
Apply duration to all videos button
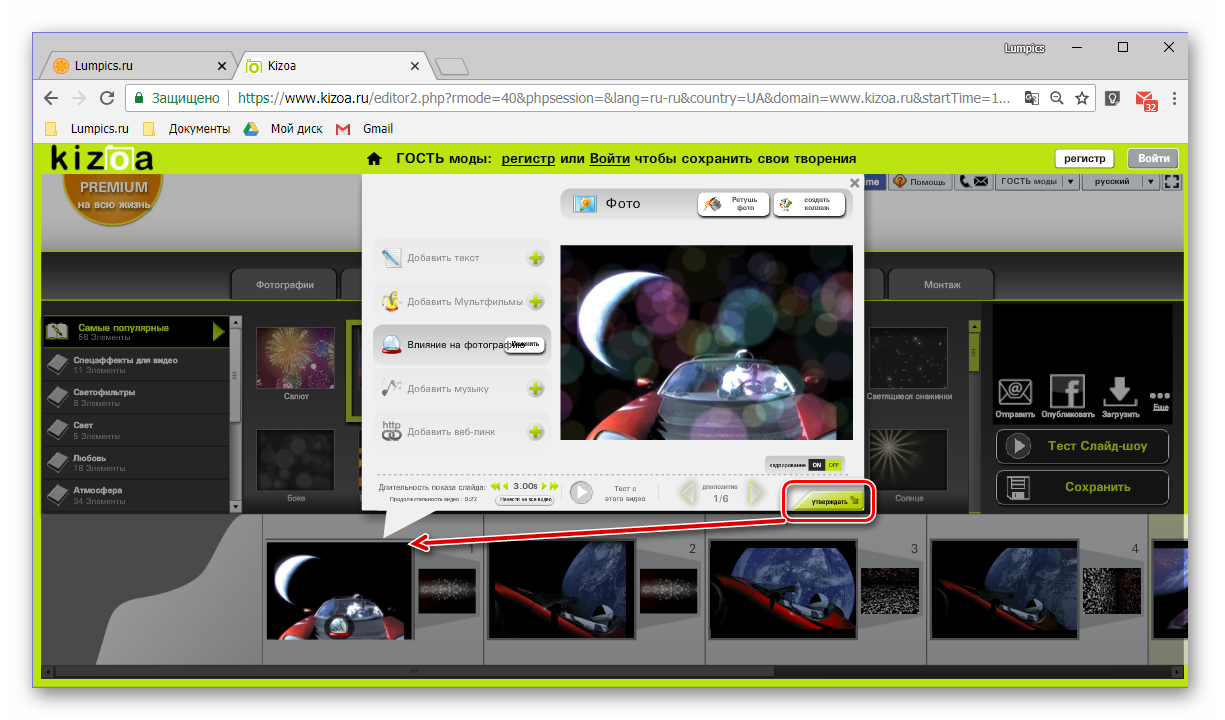pyautogui.click(x=525, y=499)
